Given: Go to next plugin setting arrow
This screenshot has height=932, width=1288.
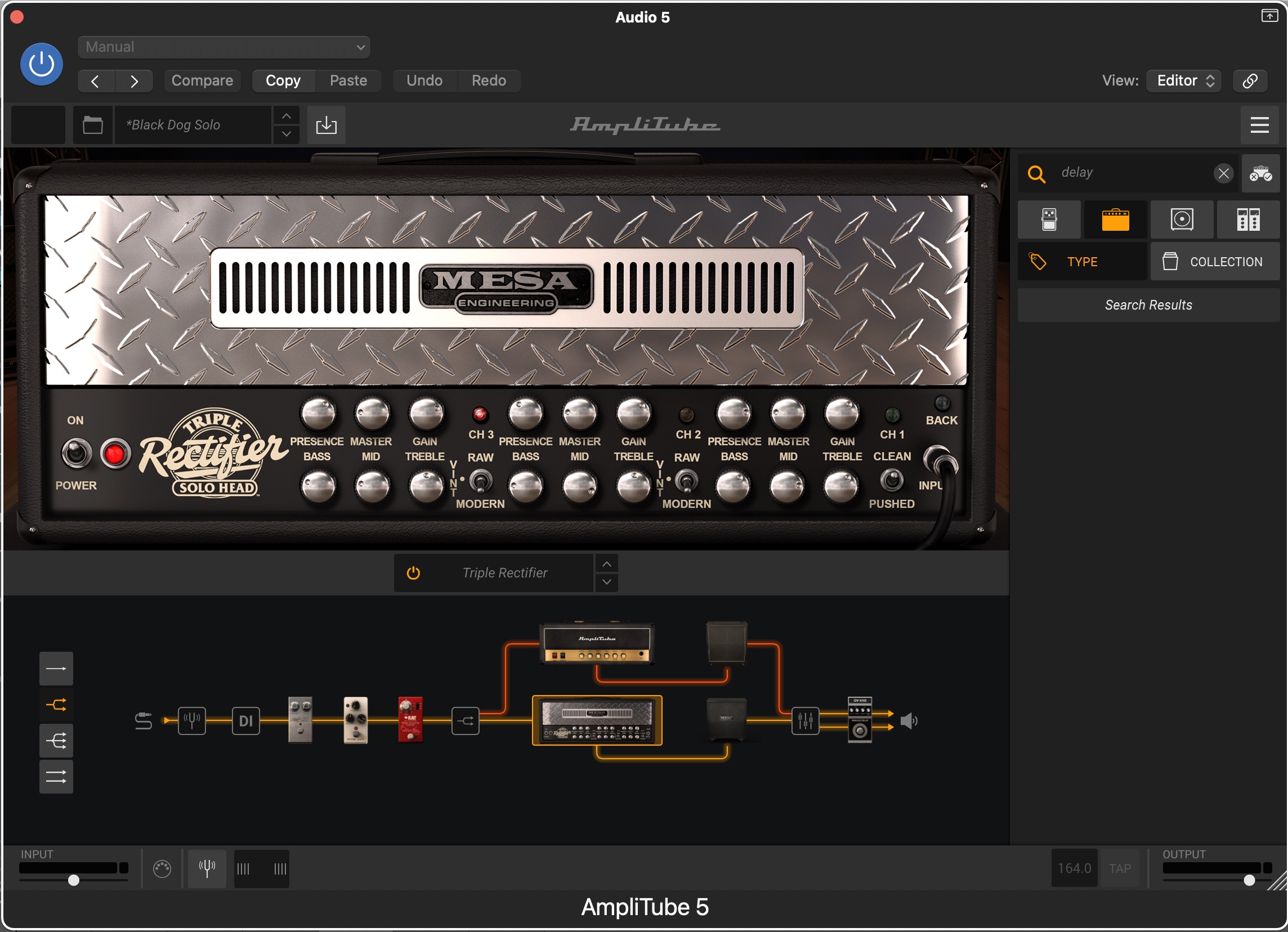Looking at the screenshot, I should tap(134, 81).
